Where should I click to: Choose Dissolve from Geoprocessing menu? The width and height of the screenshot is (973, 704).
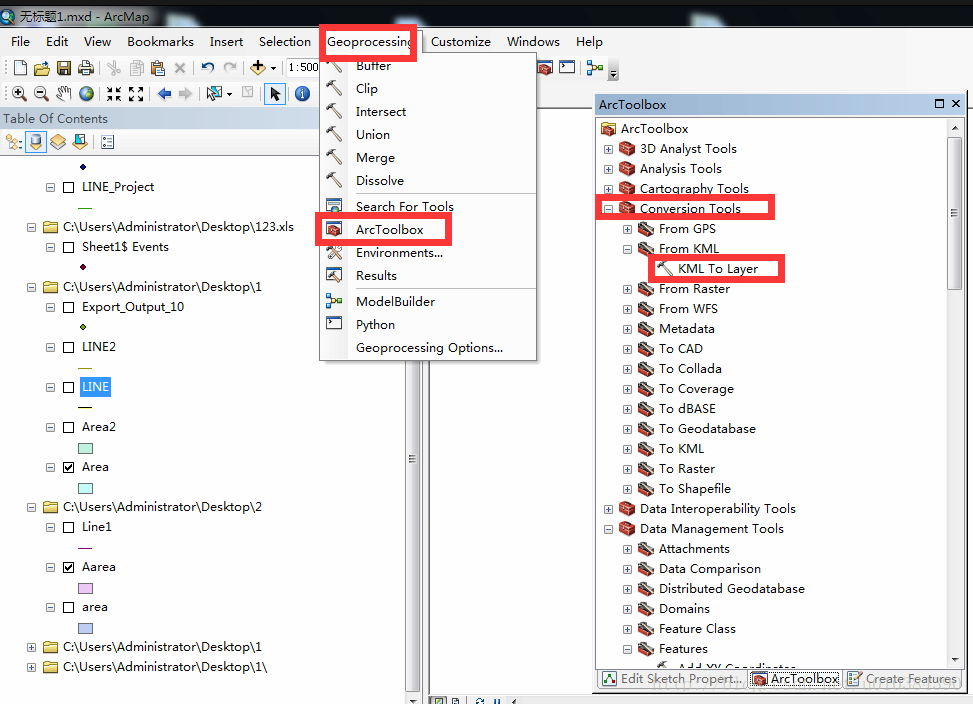(x=379, y=180)
